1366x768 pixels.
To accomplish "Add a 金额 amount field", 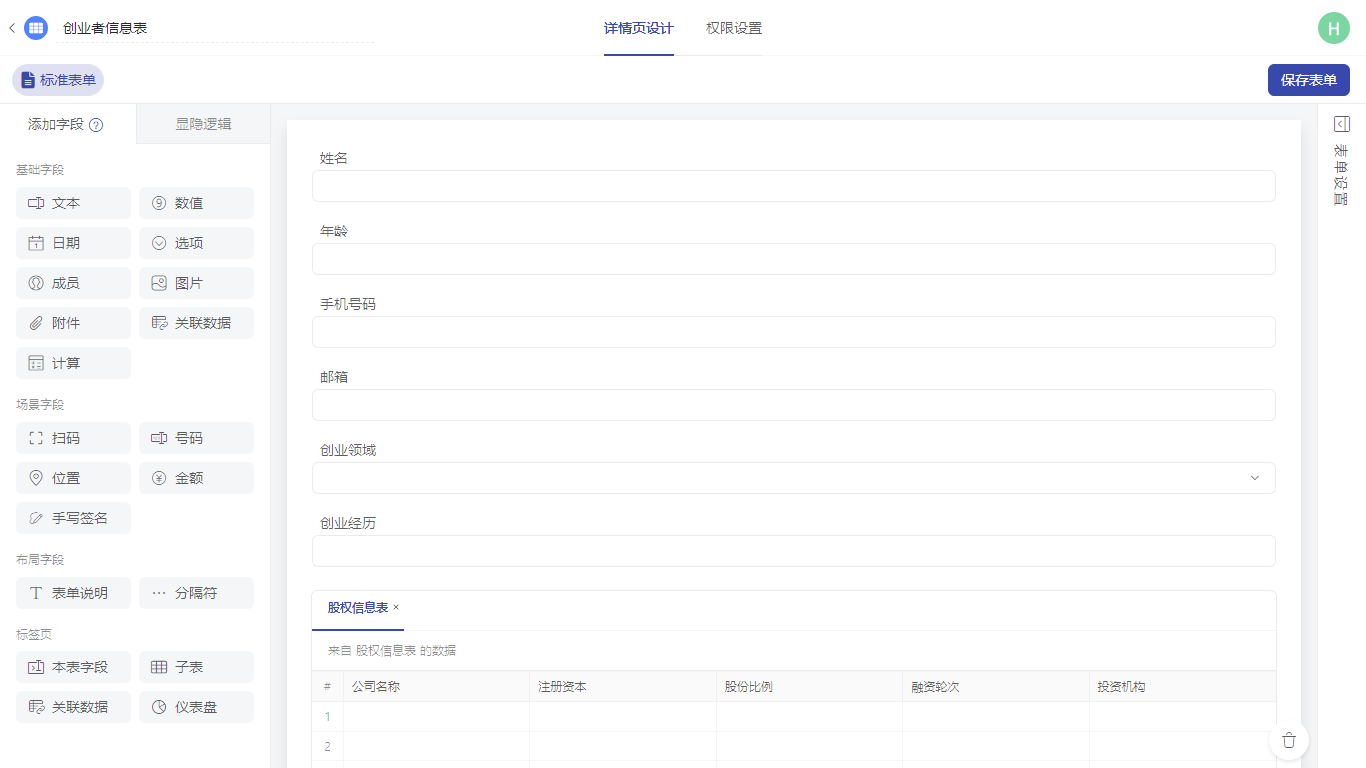I will pos(196,478).
